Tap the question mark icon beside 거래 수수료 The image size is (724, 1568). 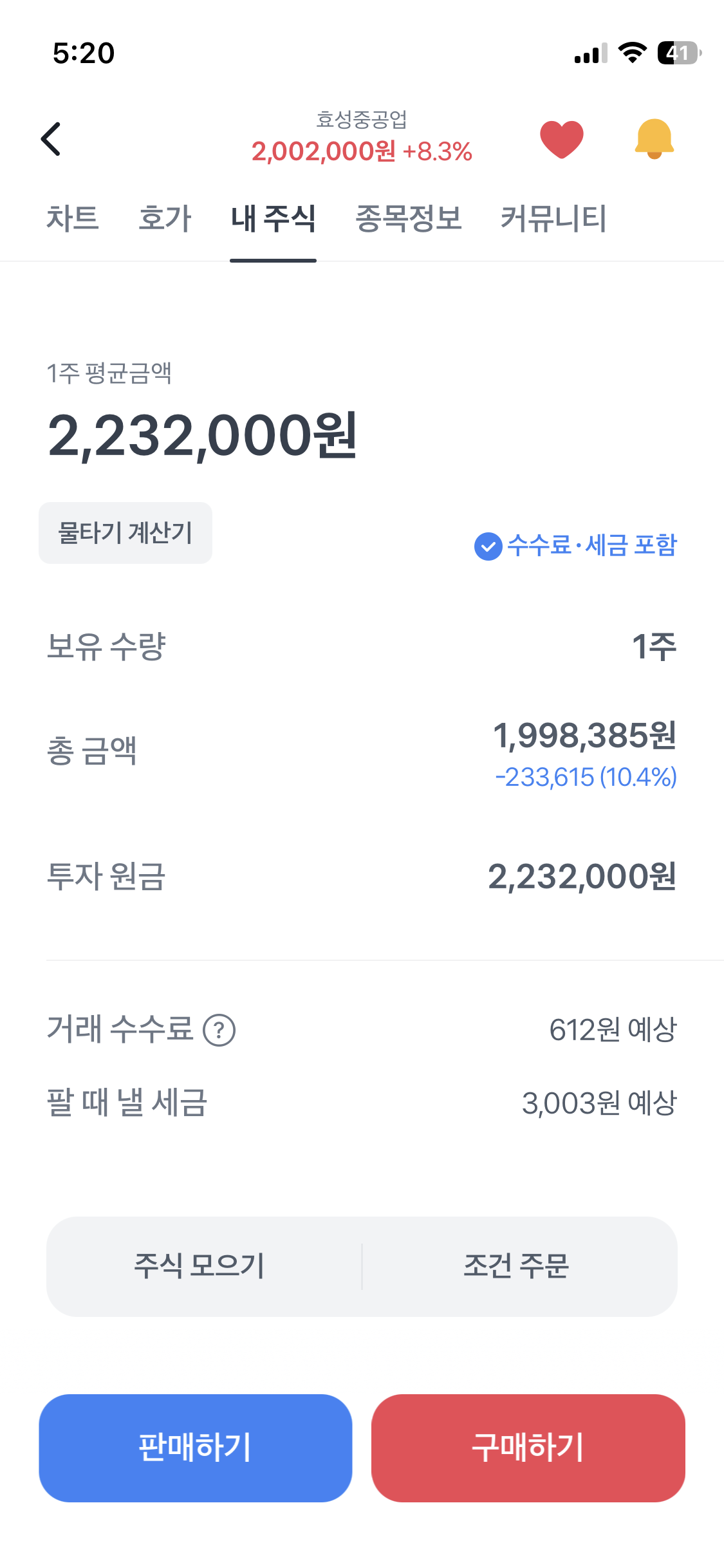219,1030
